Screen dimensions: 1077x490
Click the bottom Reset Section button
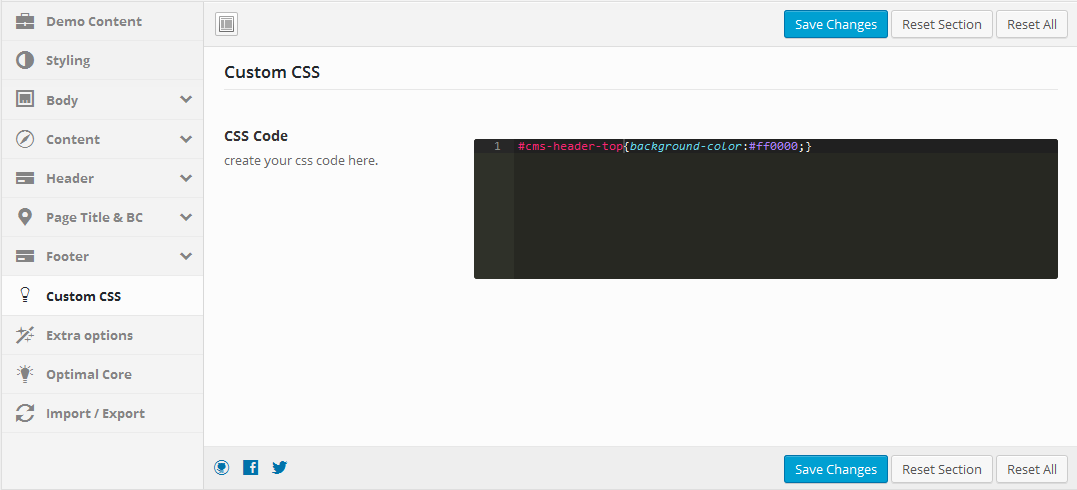click(x=942, y=469)
